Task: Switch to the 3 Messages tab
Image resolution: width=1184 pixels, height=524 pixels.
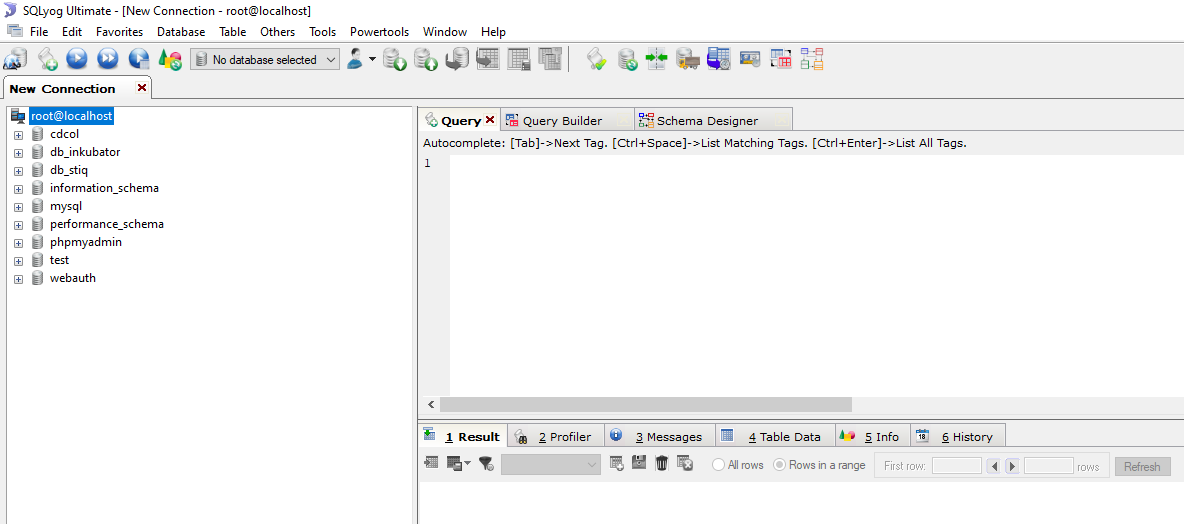Action: (660, 436)
